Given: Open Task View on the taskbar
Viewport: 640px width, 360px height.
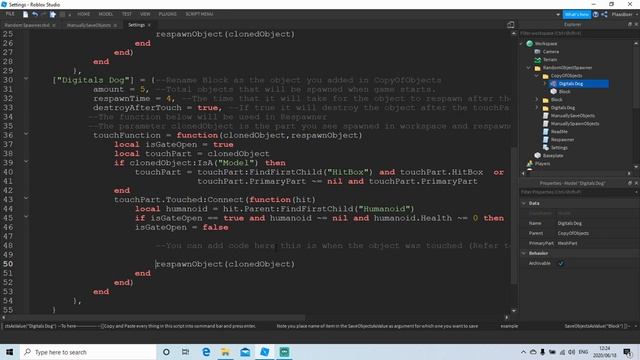Looking at the screenshot, I should 185,352.
